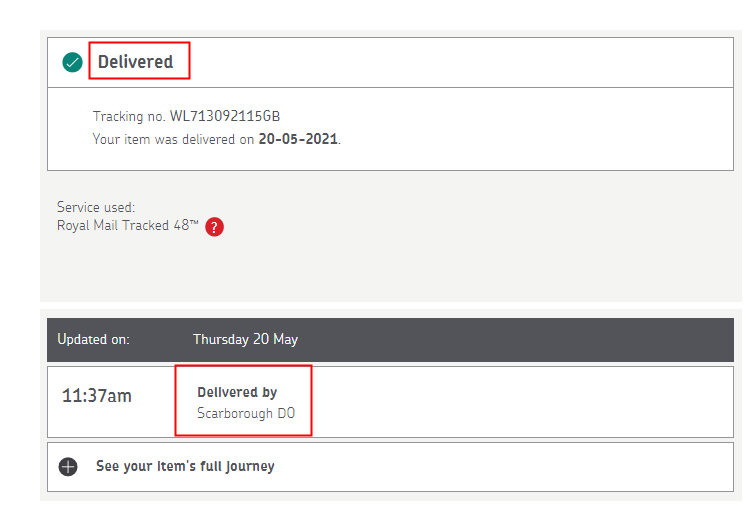Click the 11:37am delivery time
Image resolution: width=753 pixels, height=523 pixels.
click(97, 396)
